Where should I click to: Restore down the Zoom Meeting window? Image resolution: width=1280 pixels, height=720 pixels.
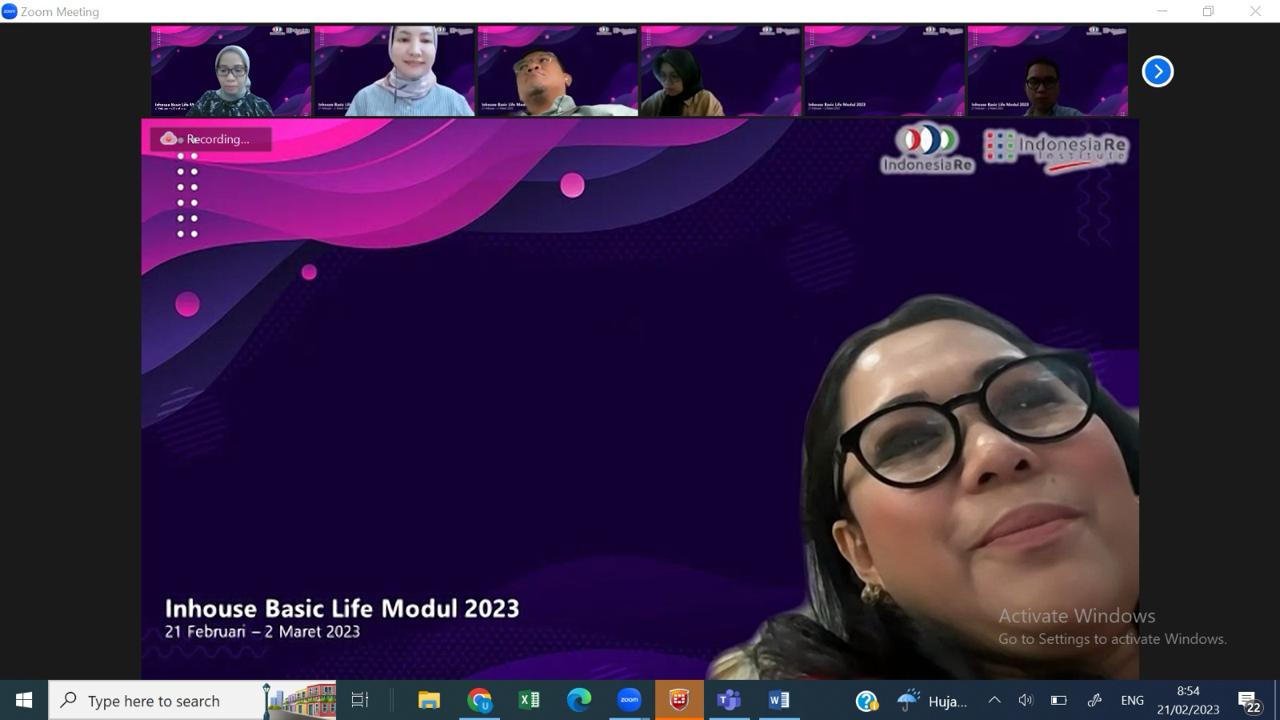pos(1208,11)
